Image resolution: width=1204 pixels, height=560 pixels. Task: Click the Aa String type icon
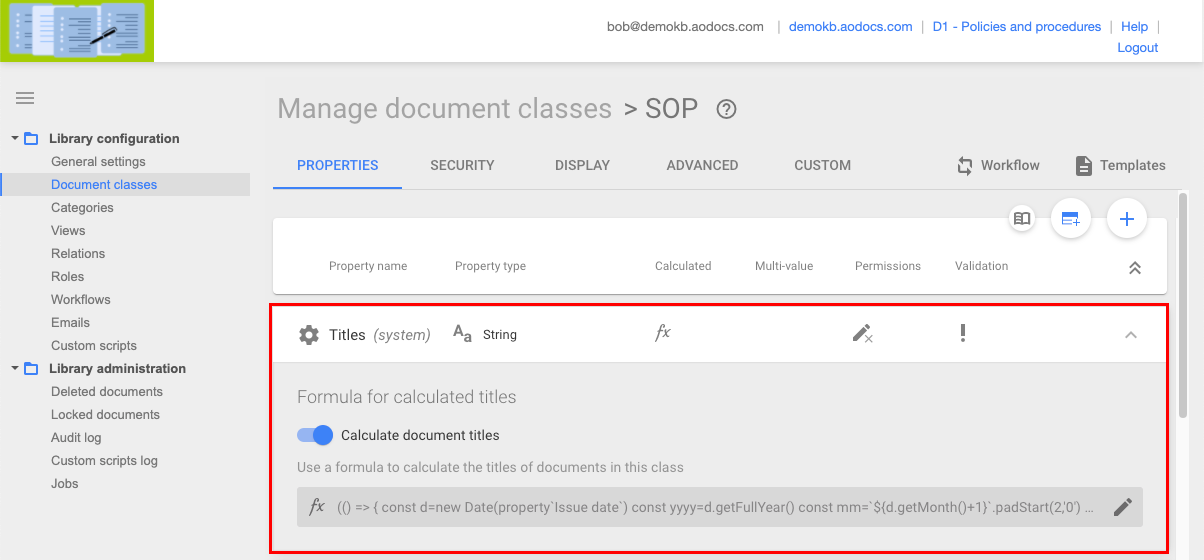(462, 334)
